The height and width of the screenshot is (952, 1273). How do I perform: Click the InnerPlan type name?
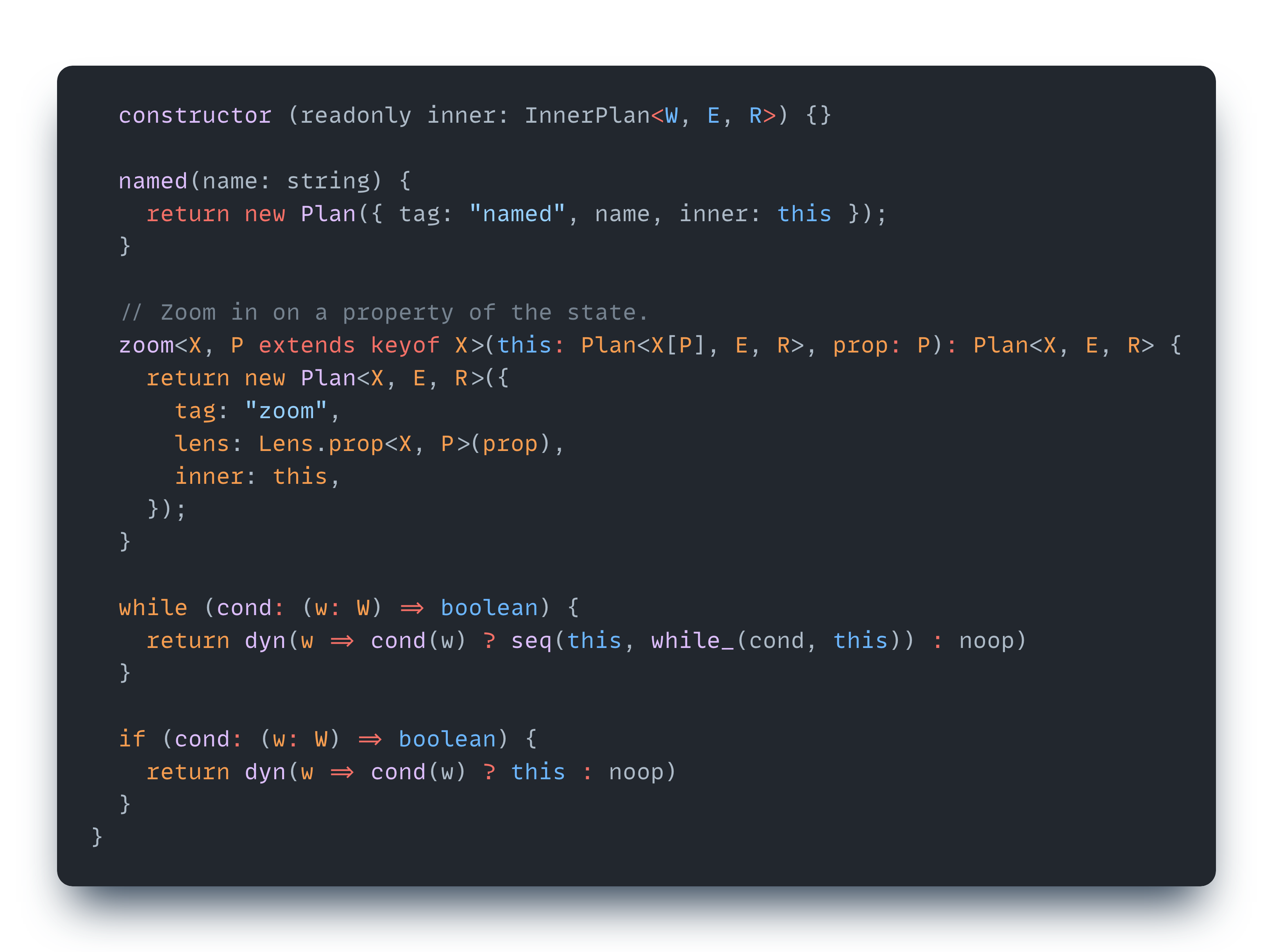point(586,116)
